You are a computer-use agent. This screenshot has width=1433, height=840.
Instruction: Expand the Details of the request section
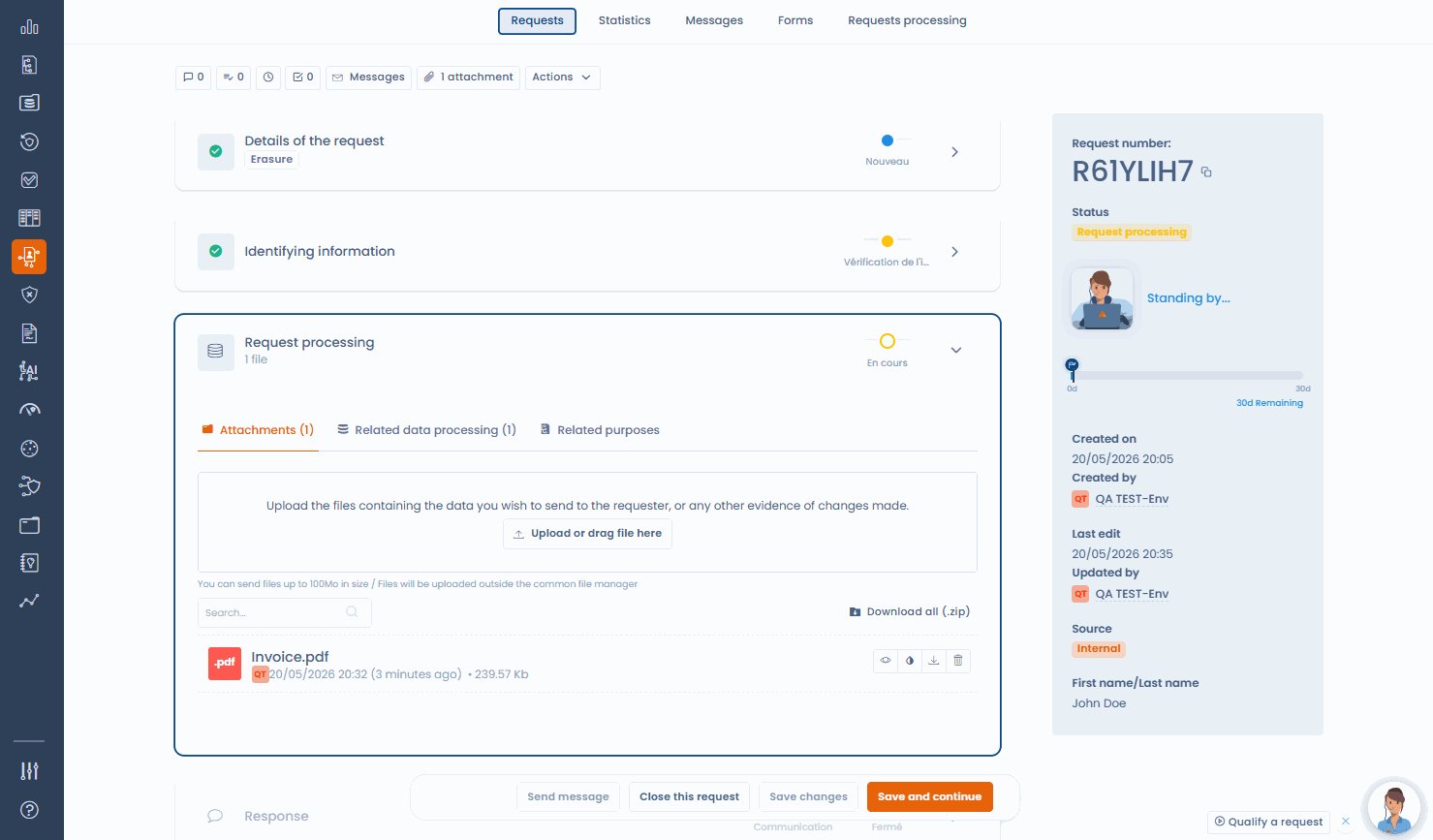(x=954, y=152)
